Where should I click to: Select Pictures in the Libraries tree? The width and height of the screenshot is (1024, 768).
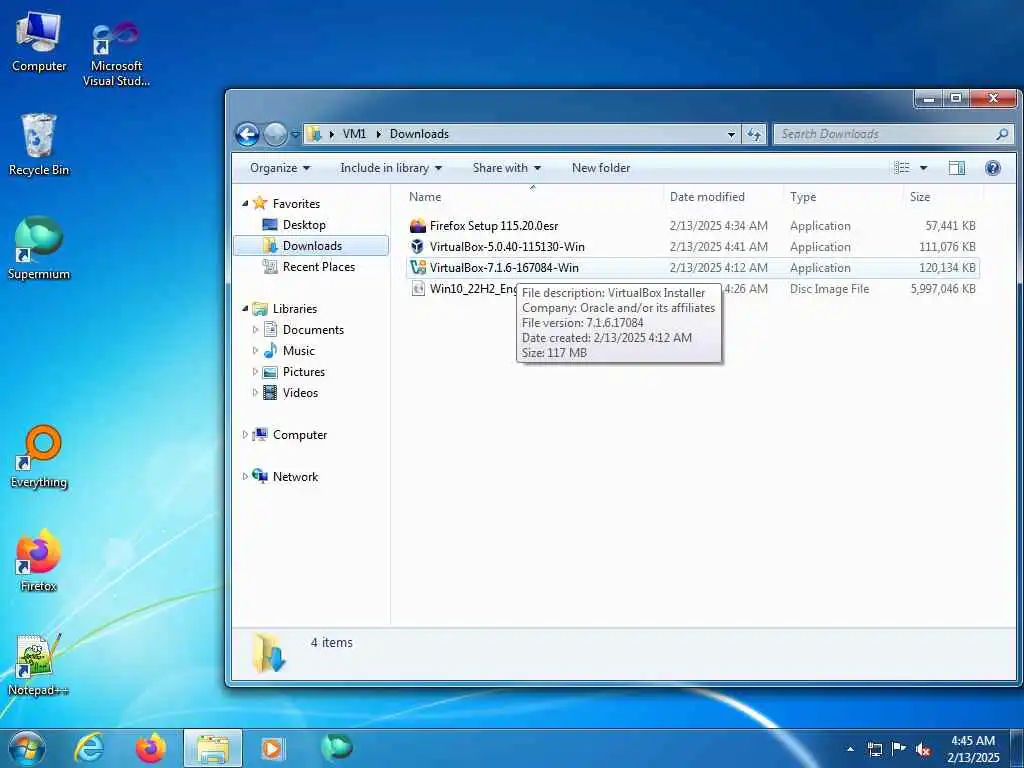[303, 372]
